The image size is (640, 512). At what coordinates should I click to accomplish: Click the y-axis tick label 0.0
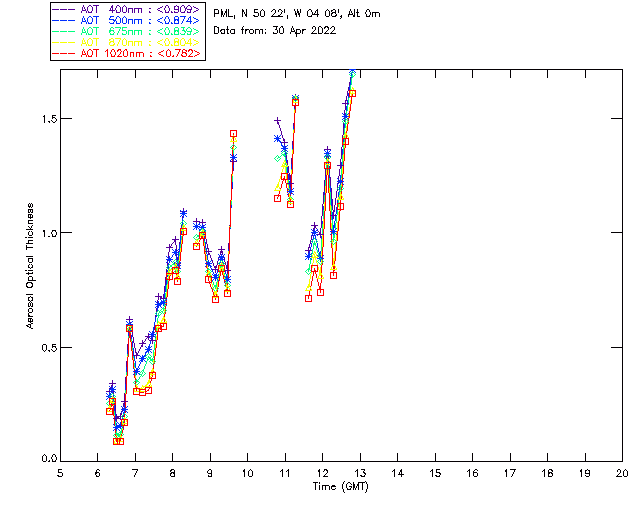(x=44, y=460)
